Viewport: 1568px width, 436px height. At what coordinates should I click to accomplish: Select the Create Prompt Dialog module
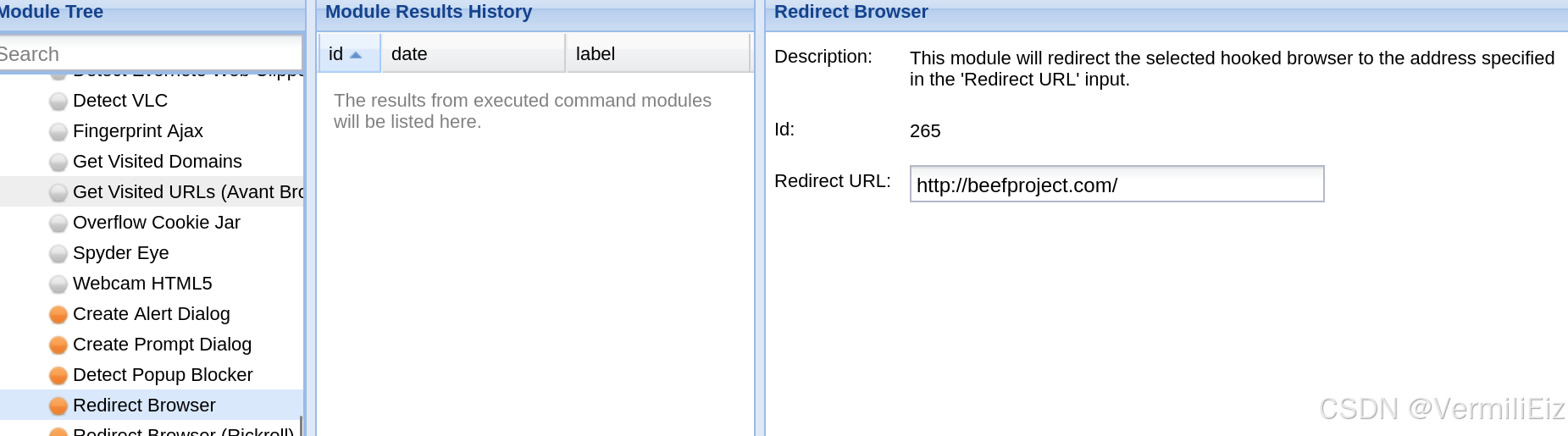pos(162,345)
